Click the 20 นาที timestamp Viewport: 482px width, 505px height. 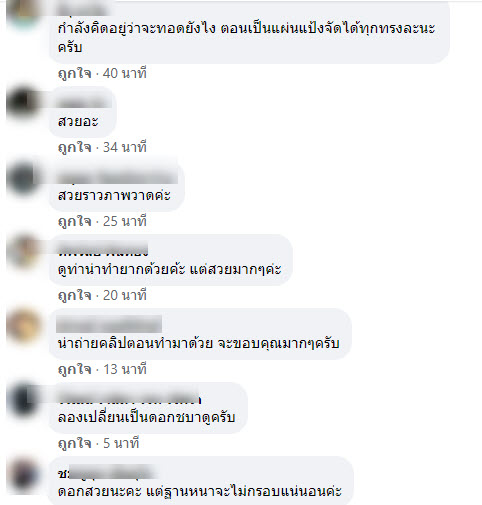[x=125, y=295]
